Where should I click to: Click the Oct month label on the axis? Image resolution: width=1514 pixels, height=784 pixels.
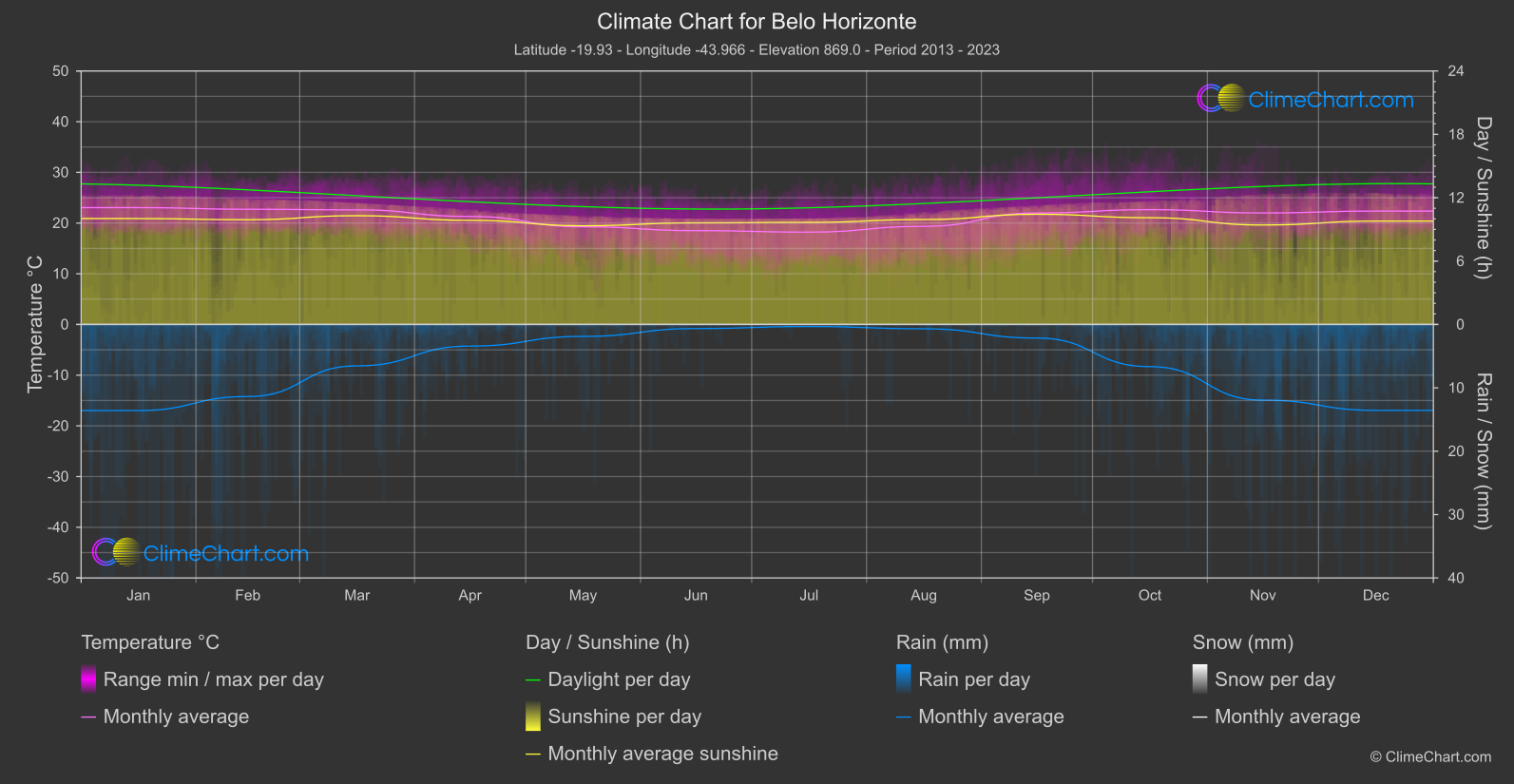[x=1150, y=596]
